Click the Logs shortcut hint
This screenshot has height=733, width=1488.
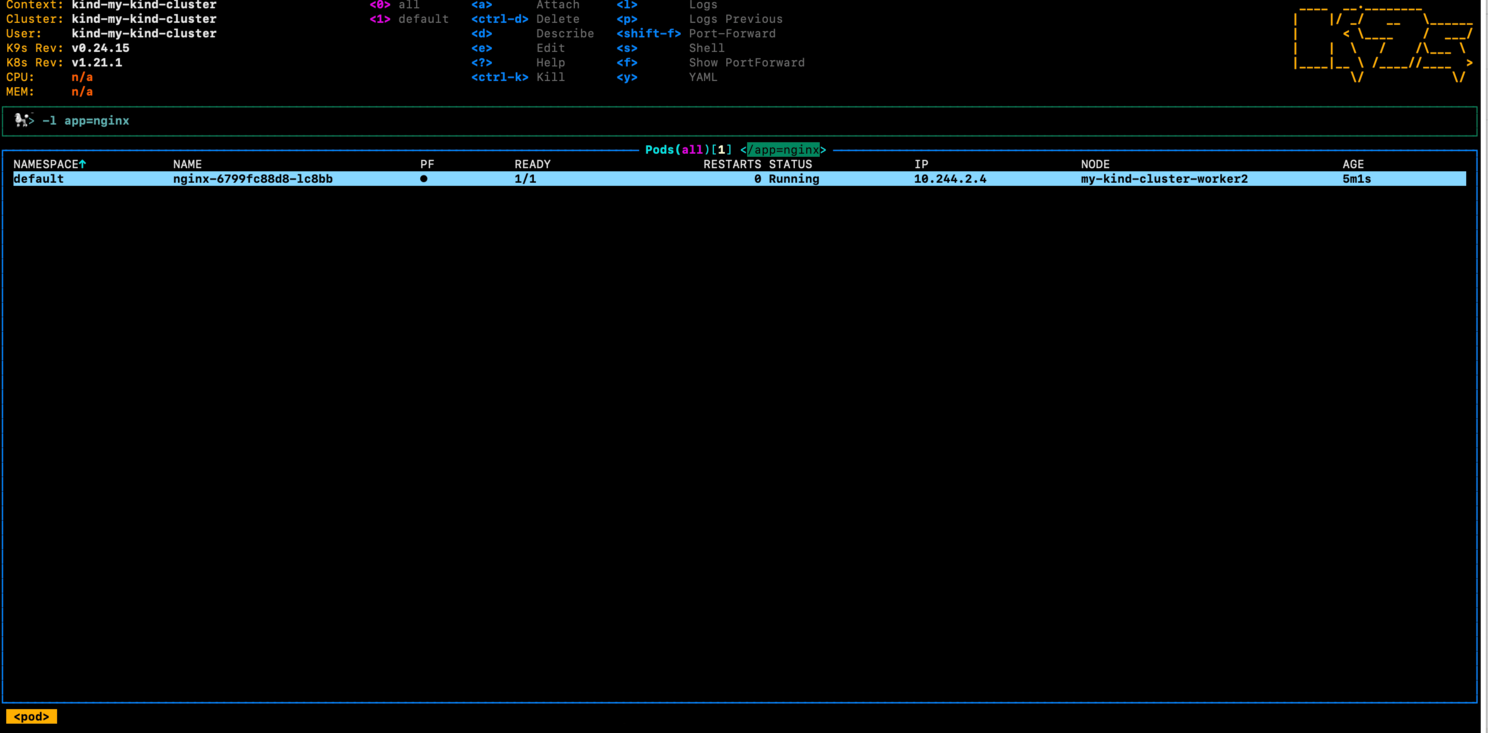tap(668, 5)
